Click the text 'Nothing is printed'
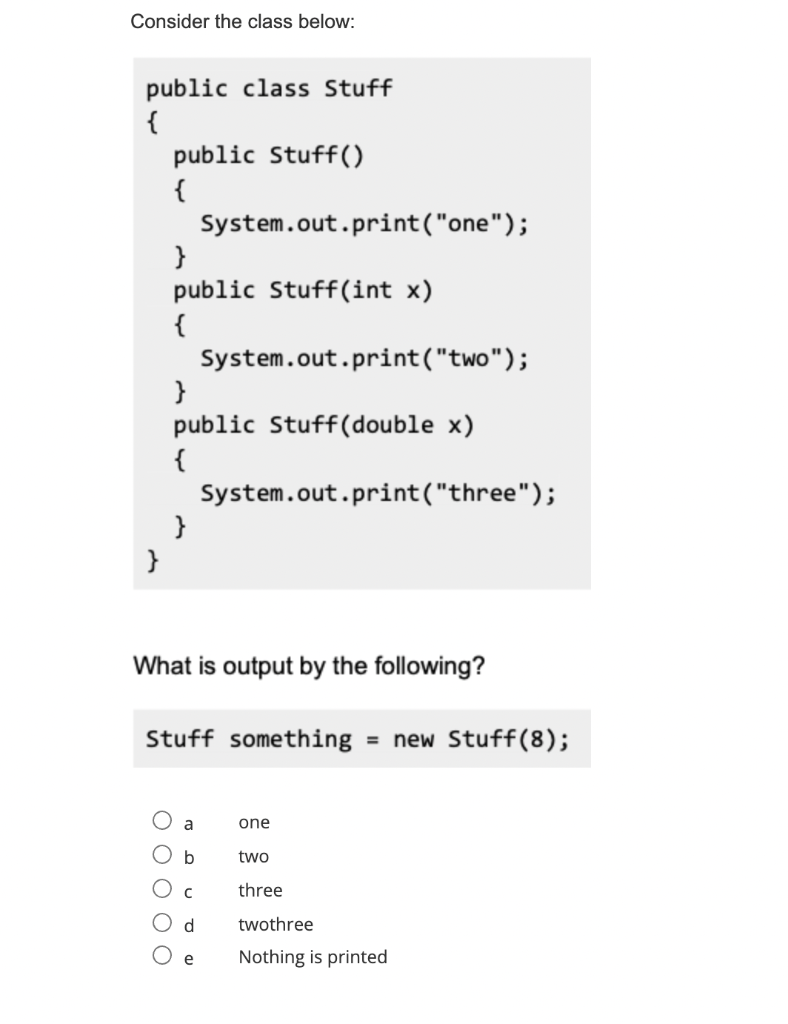The image size is (788, 1024). point(313,957)
